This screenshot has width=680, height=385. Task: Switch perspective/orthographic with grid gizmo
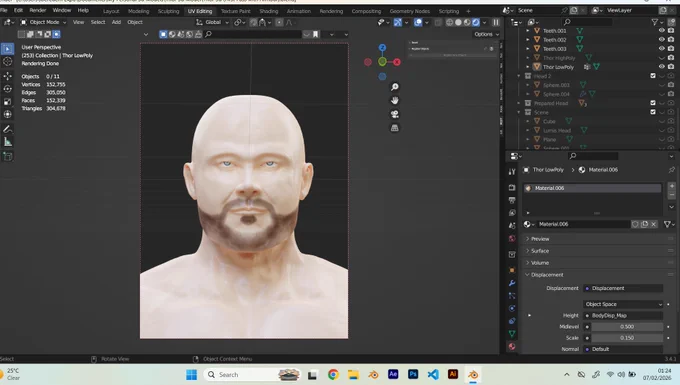point(395,128)
